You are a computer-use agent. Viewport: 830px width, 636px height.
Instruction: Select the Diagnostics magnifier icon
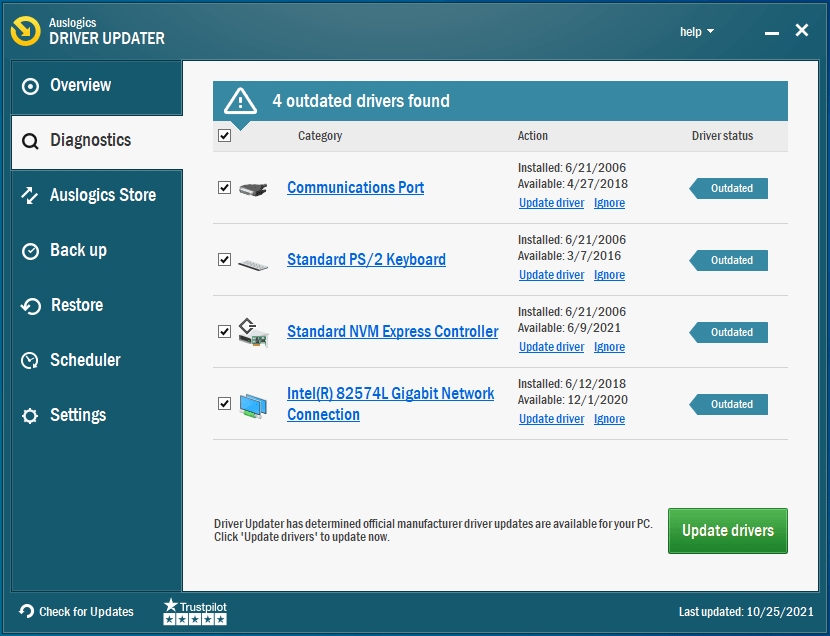[x=32, y=141]
